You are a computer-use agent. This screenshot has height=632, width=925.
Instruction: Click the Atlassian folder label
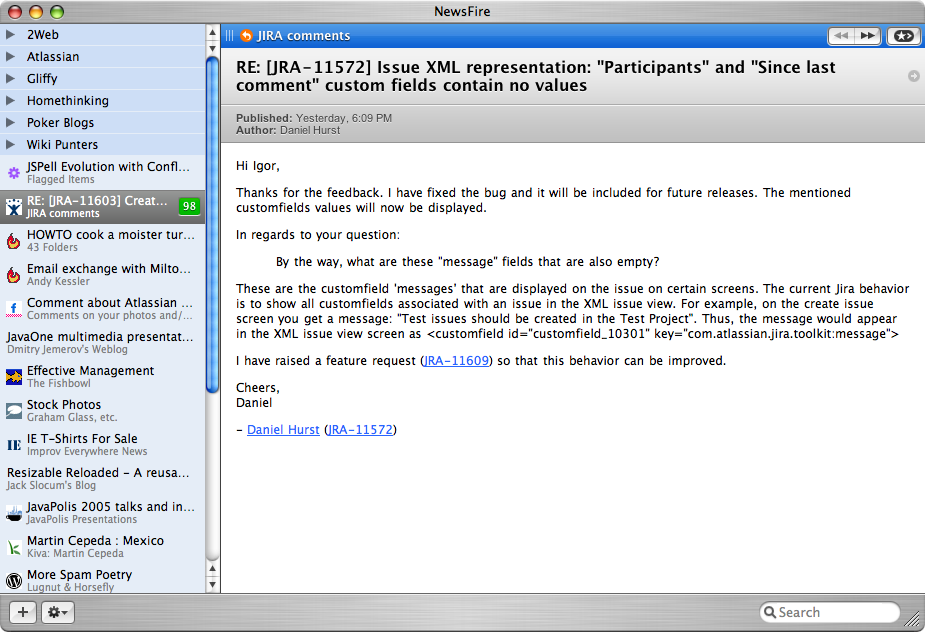tap(53, 57)
